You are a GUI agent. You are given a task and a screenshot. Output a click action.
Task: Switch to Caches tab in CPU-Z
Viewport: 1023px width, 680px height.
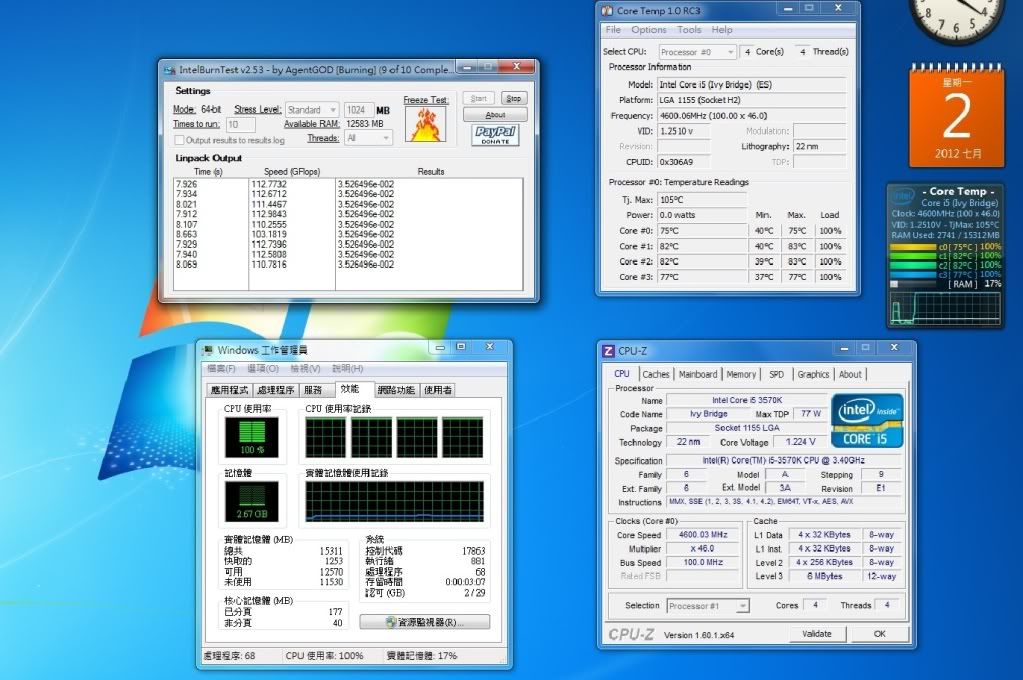(x=656, y=375)
